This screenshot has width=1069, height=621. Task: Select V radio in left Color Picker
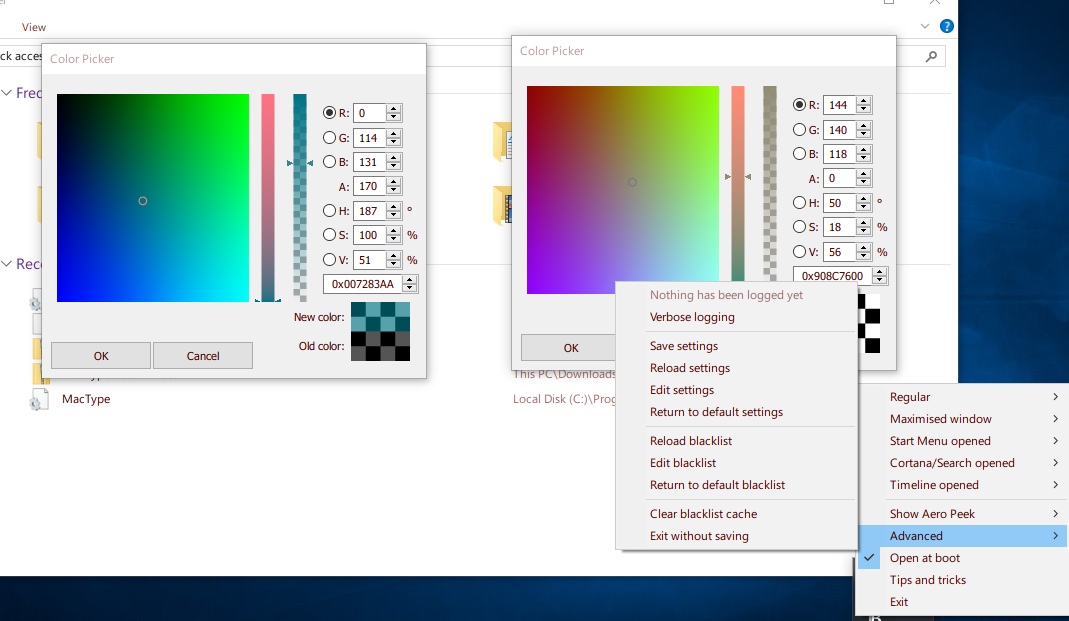[x=329, y=260]
